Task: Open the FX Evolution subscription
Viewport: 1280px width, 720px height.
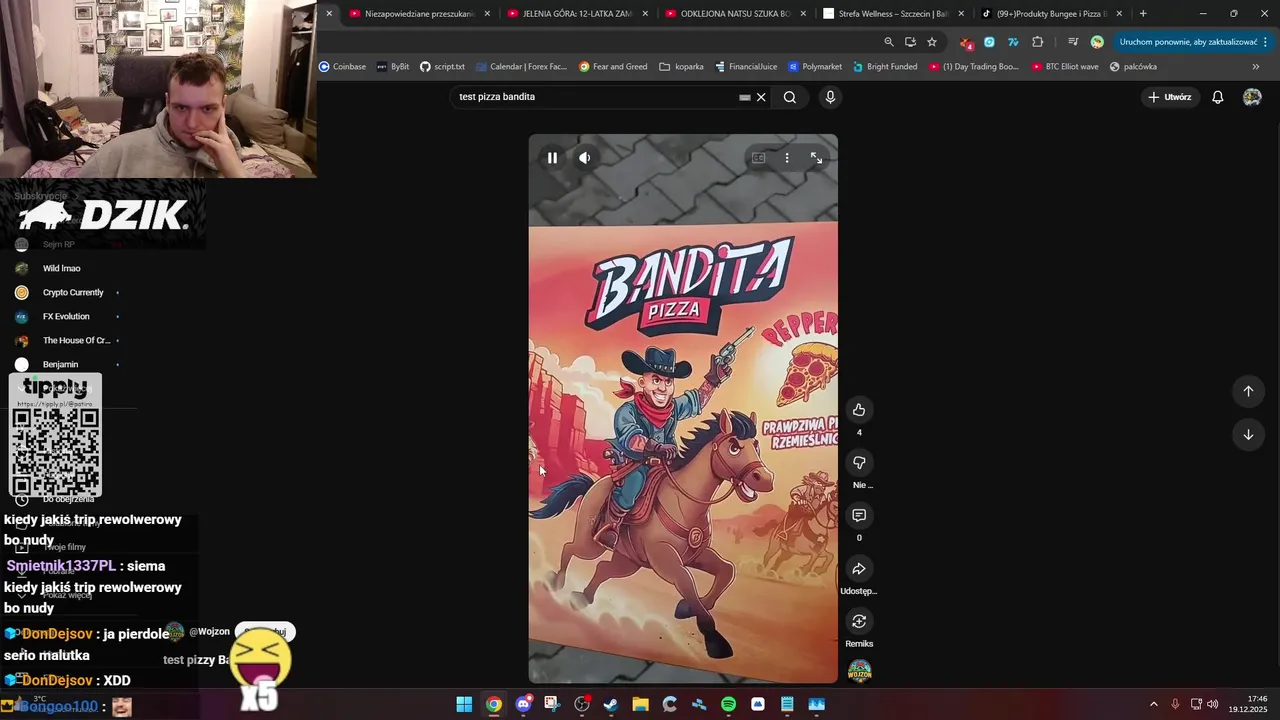Action: [66, 316]
